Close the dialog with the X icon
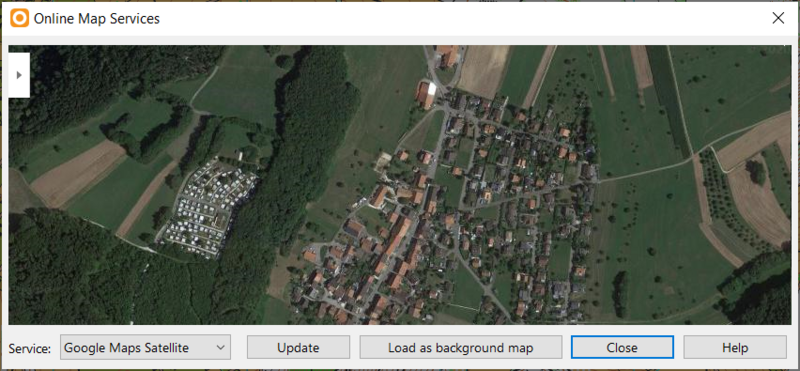This screenshot has width=800, height=371. 778,18
